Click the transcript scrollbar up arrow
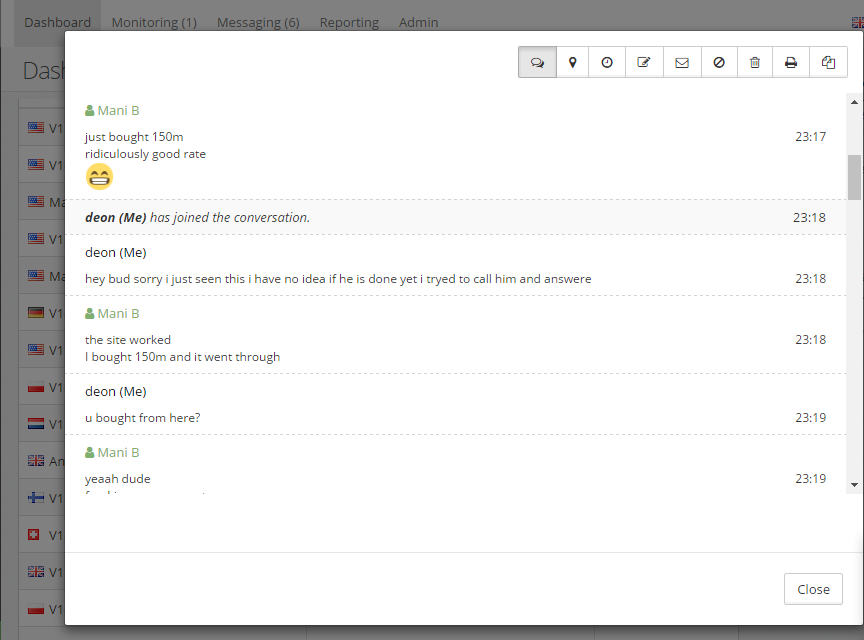 854,102
